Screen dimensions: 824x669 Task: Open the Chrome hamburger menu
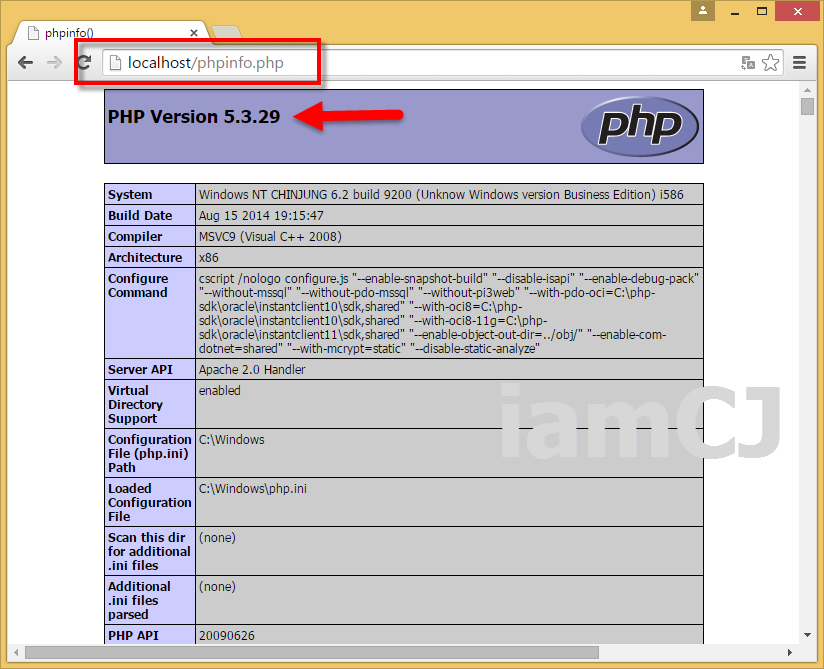coord(799,63)
